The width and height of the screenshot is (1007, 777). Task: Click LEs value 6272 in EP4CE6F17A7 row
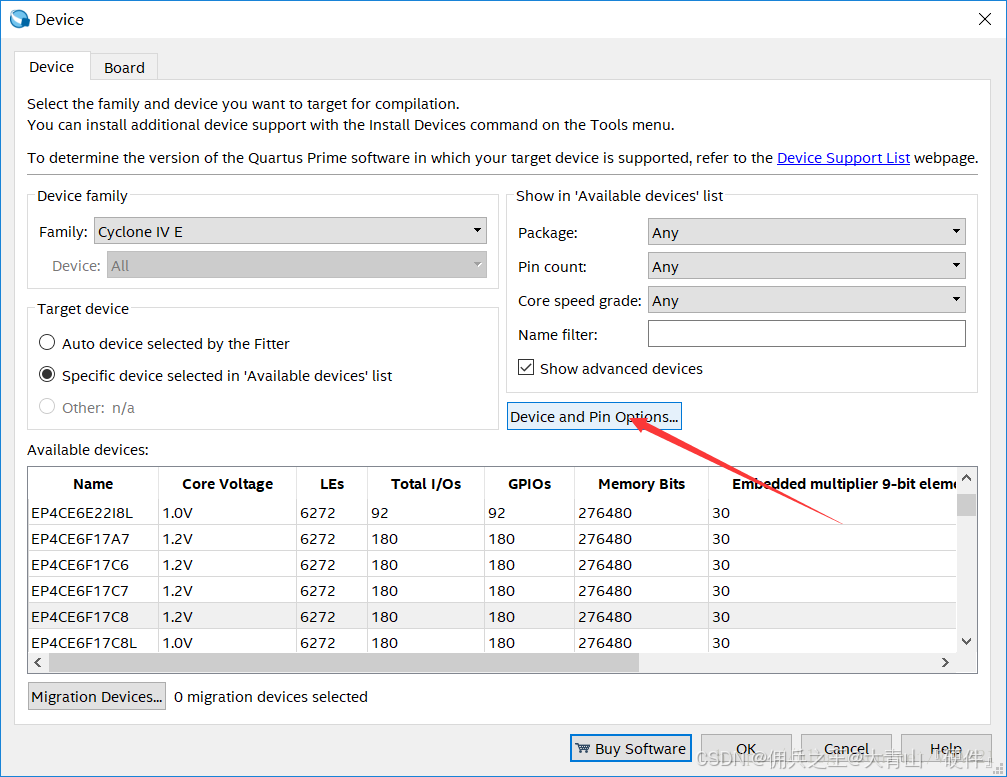(x=317, y=539)
